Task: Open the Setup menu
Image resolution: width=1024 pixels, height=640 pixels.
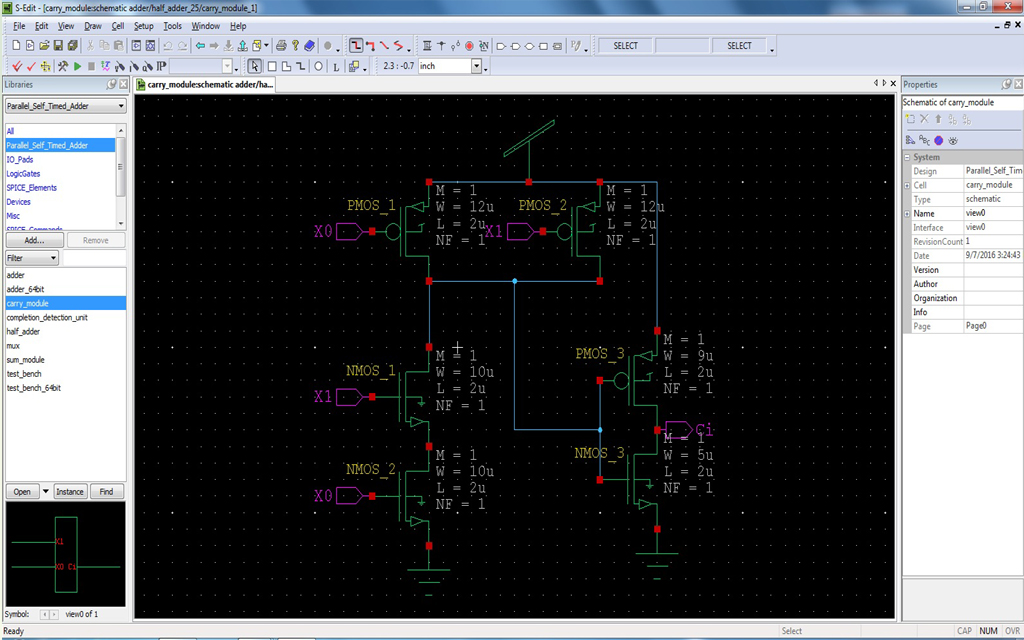Action: pos(143,26)
